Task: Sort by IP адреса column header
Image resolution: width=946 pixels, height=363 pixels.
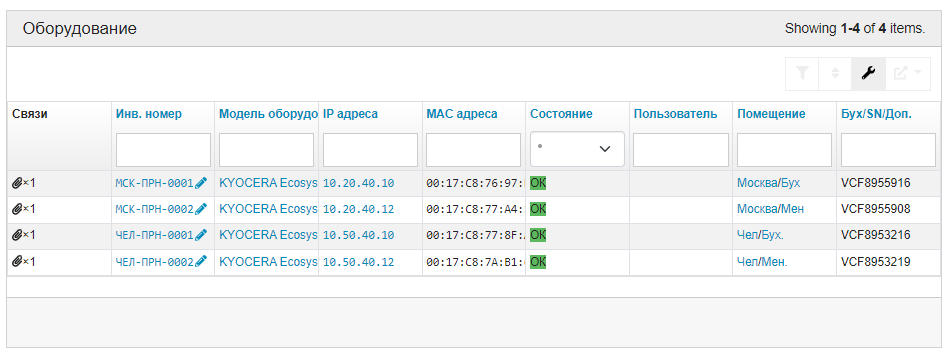Action: (x=351, y=114)
